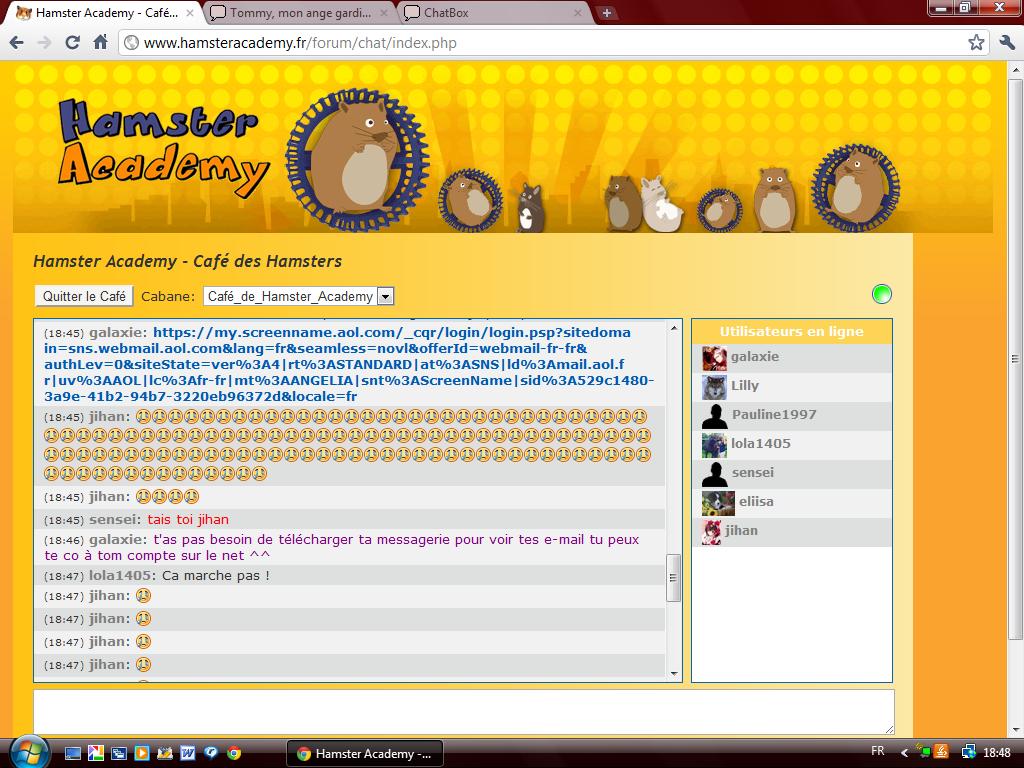Select user lola1405 in online users
This screenshot has height=768, width=1024.
[760, 444]
